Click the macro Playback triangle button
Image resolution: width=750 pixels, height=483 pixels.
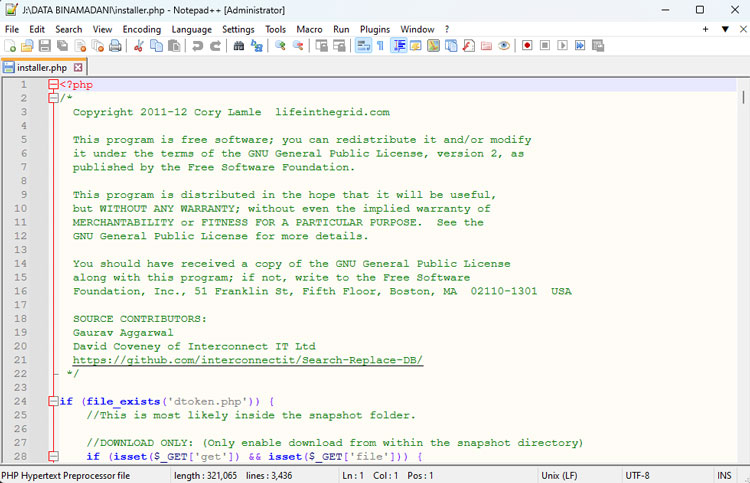(562, 45)
